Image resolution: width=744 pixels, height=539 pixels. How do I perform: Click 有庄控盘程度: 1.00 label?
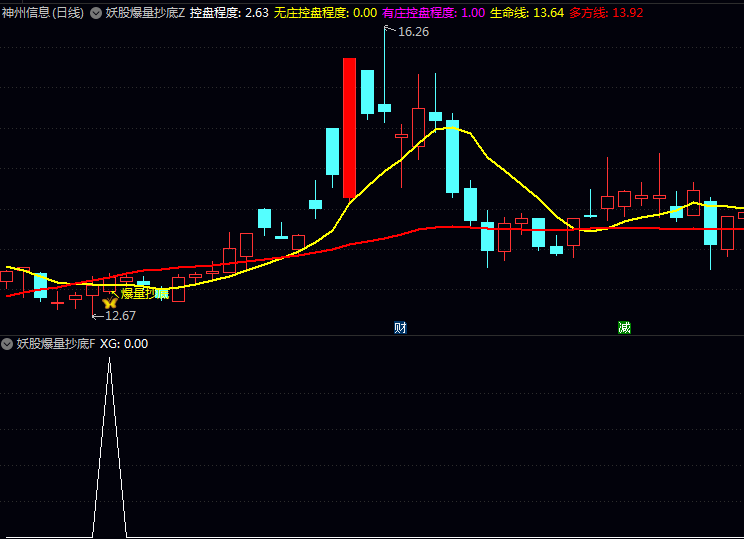pyautogui.click(x=434, y=13)
